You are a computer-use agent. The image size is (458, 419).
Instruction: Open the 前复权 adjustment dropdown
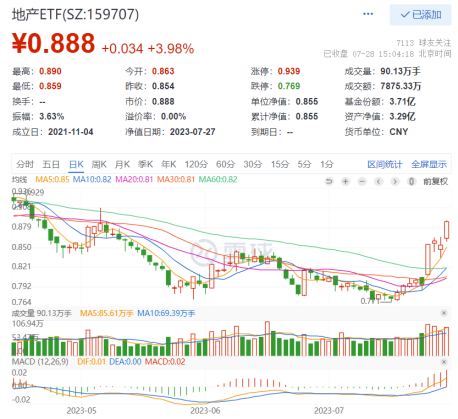(436, 181)
